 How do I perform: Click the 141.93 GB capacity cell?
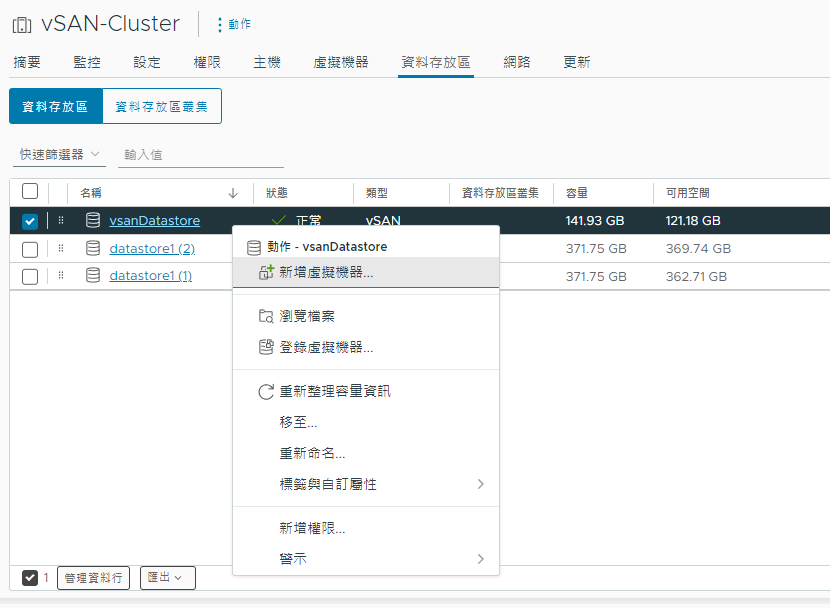[594, 221]
